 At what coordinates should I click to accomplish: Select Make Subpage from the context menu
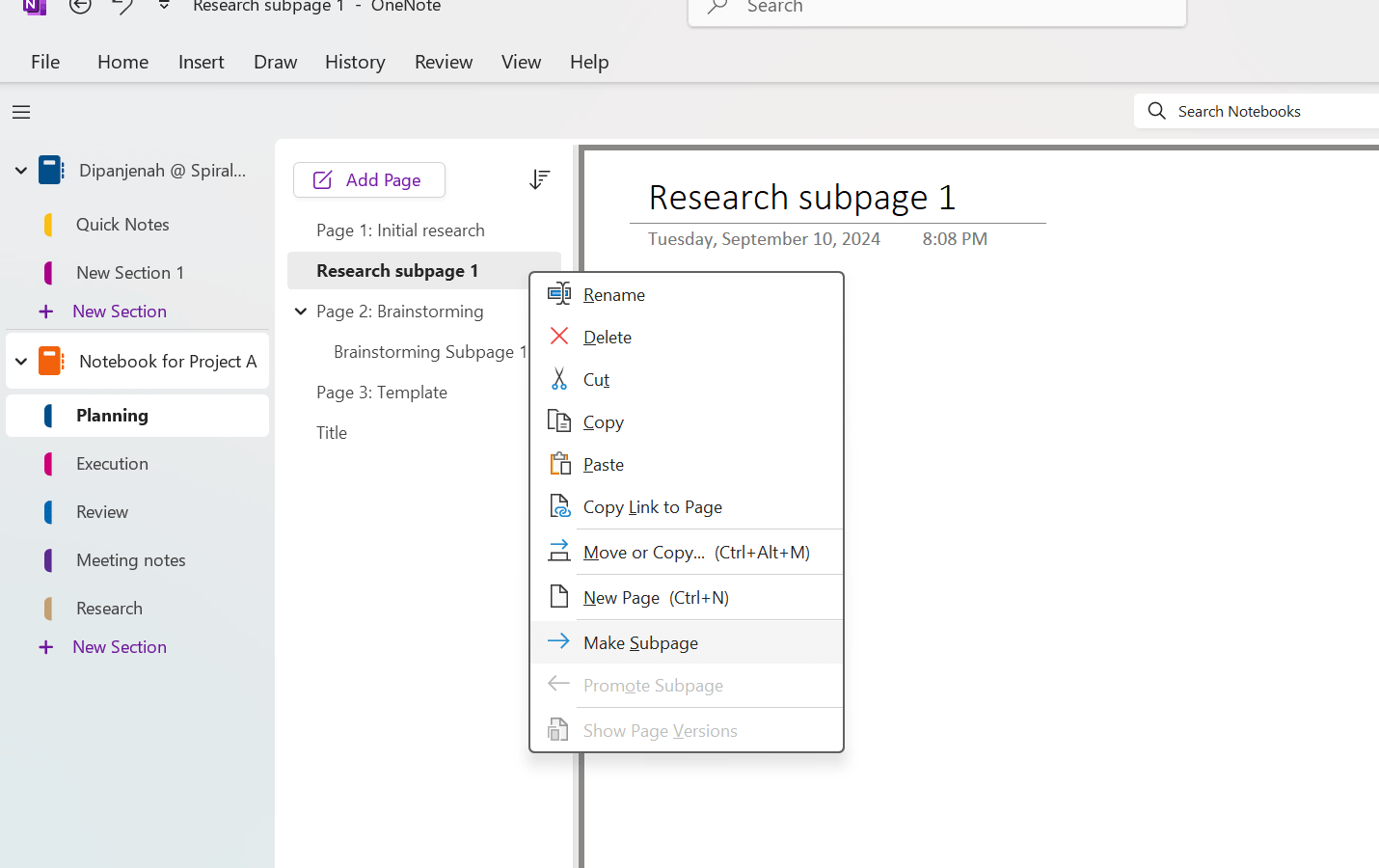point(639,642)
